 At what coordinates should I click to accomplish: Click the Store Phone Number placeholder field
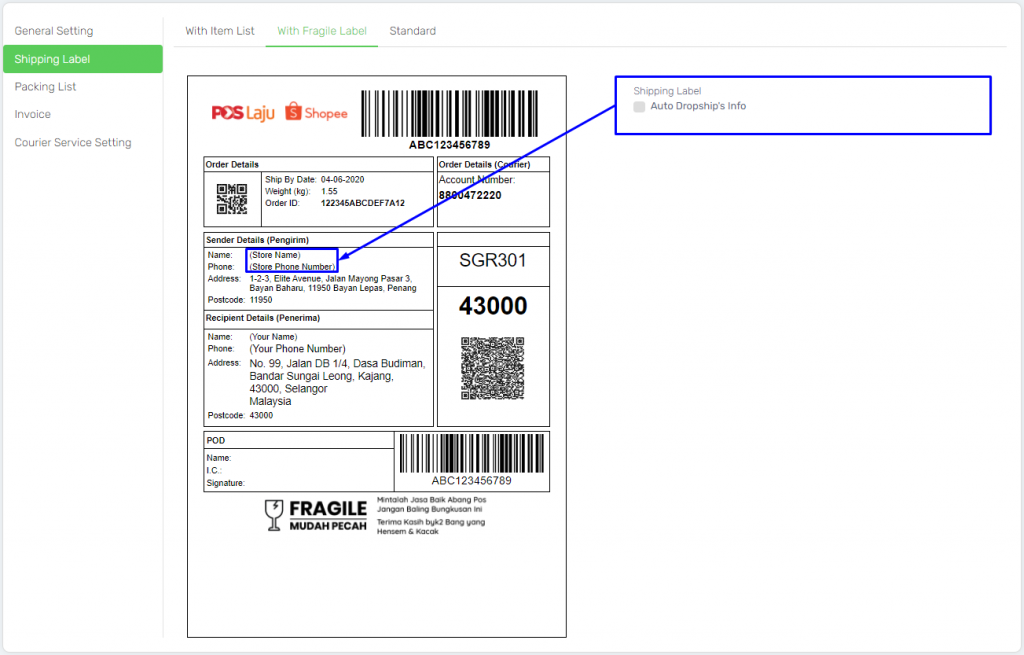[290, 266]
